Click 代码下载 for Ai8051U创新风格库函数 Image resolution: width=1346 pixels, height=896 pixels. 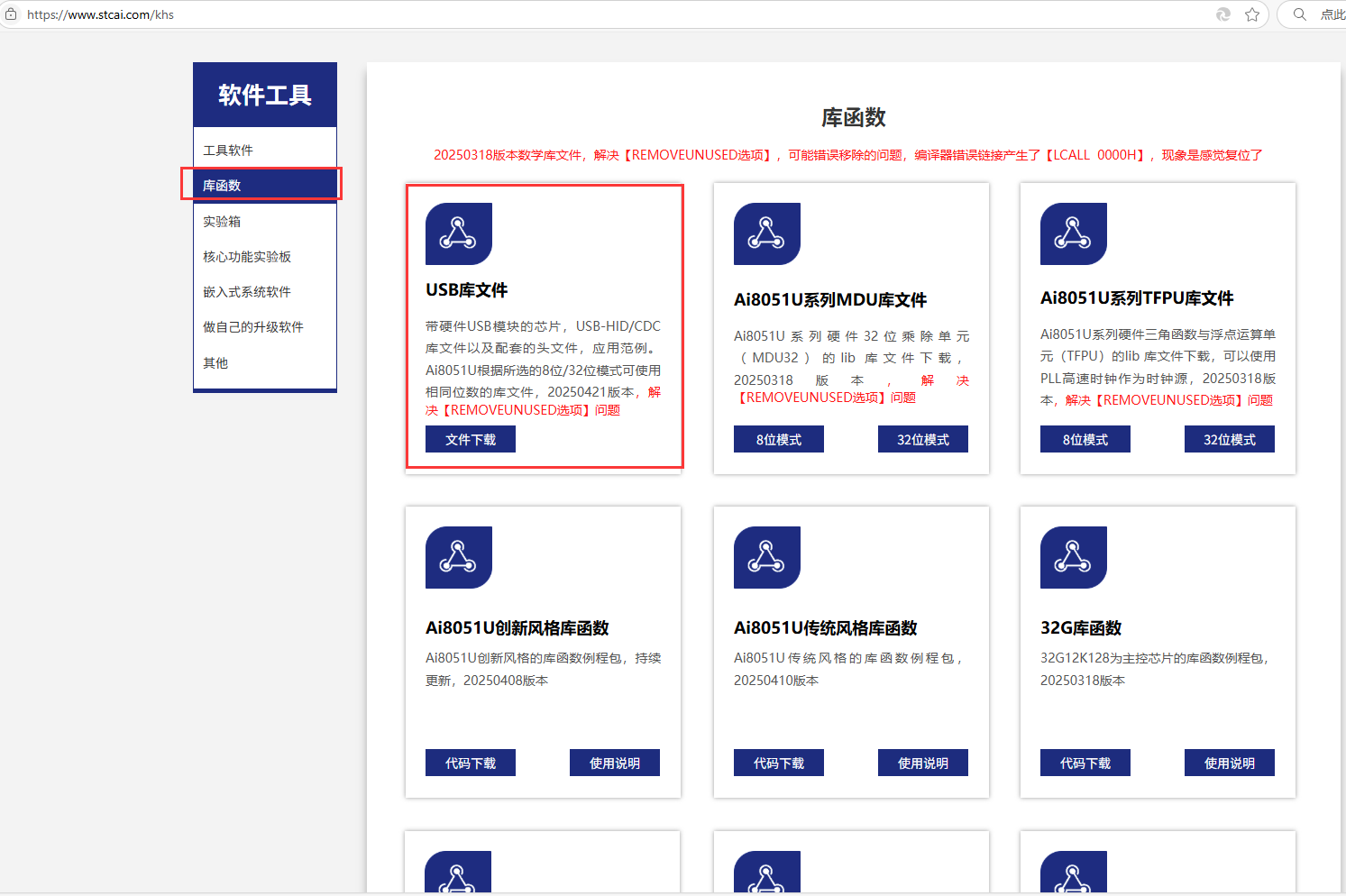(471, 763)
